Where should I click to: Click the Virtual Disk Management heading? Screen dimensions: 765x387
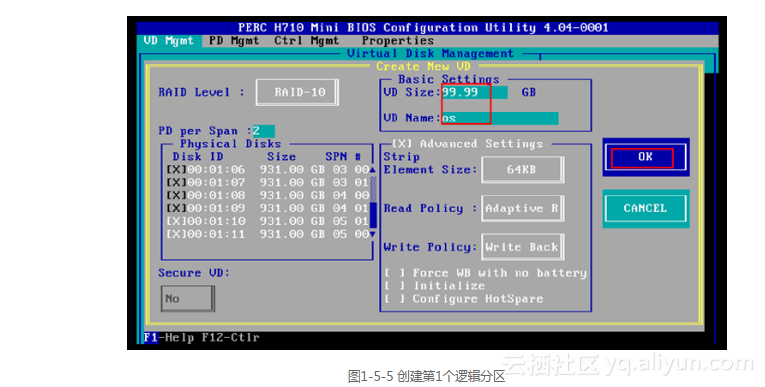pos(430,54)
